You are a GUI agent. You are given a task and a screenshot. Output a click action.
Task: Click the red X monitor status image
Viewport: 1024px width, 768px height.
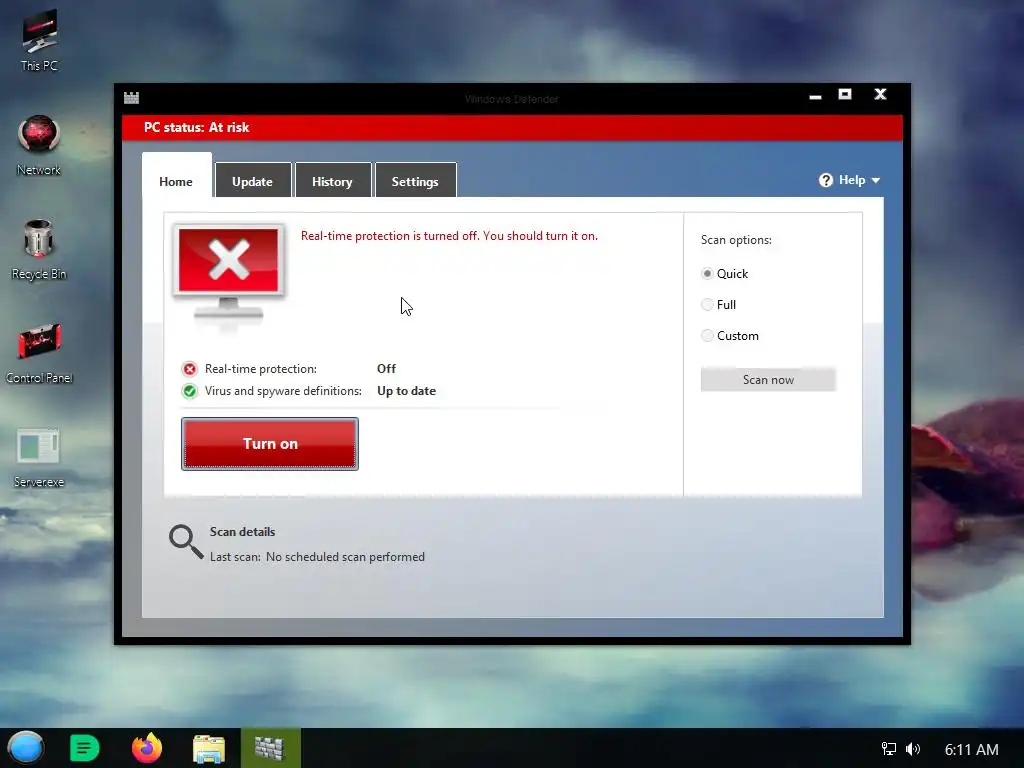coord(229,275)
